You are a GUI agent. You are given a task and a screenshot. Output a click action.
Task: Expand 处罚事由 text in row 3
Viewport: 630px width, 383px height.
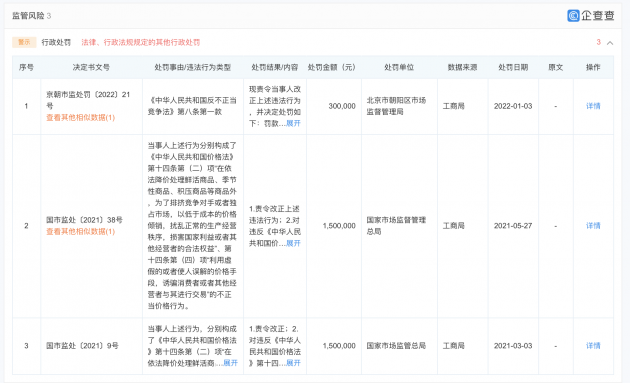point(230,363)
